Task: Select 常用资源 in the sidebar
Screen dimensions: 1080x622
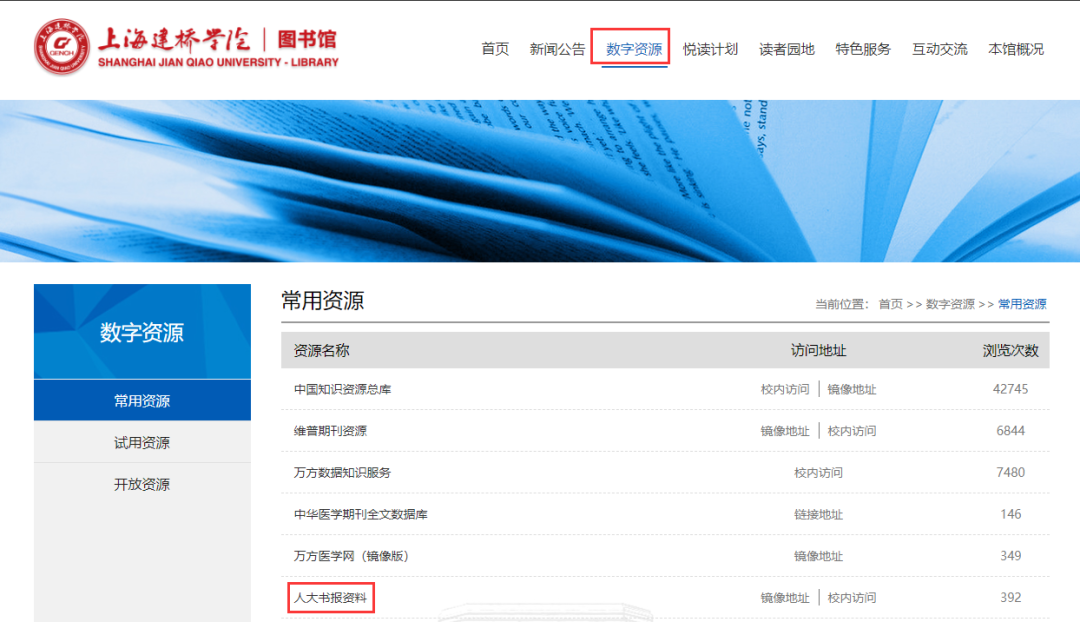Action: click(141, 399)
